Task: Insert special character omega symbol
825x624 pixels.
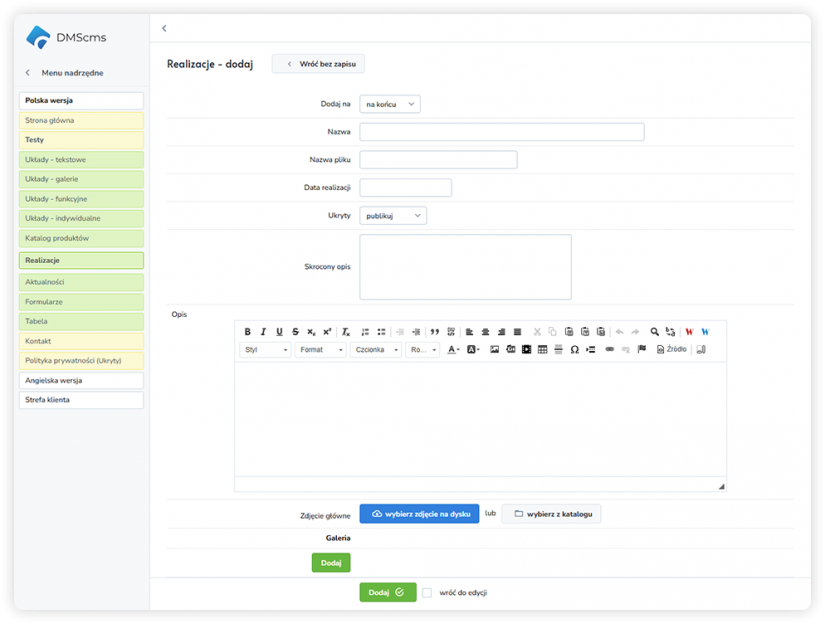Action: pos(574,349)
